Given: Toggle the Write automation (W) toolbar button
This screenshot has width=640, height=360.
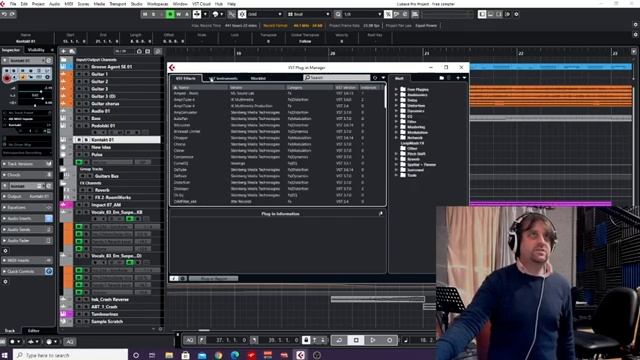Looking at the screenshot, I should point(179,14).
